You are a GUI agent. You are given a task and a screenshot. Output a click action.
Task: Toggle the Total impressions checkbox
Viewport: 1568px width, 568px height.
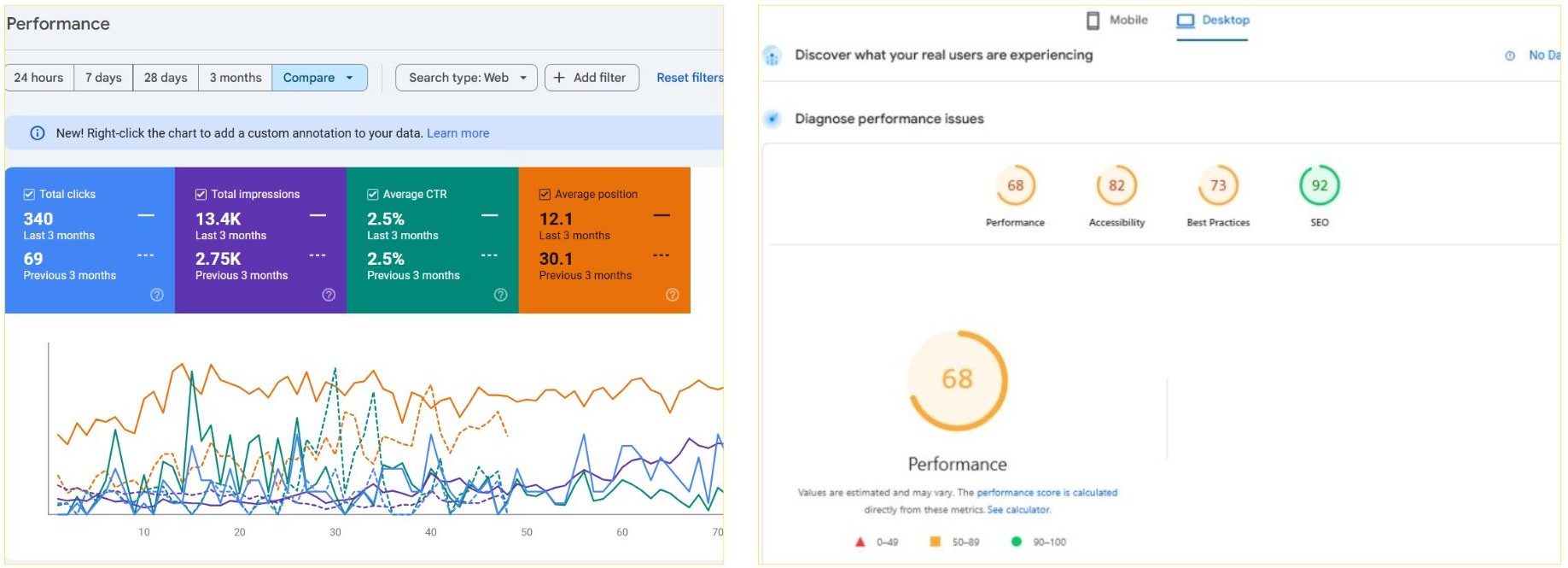(x=201, y=195)
